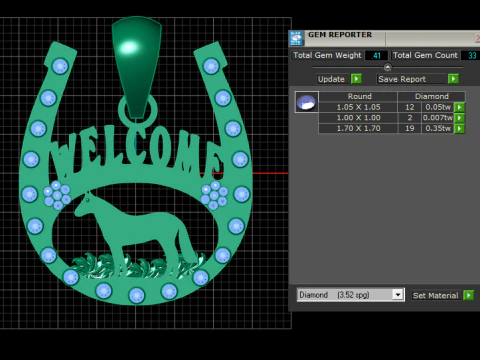Click the green arrow beside Set Material

click(469, 295)
